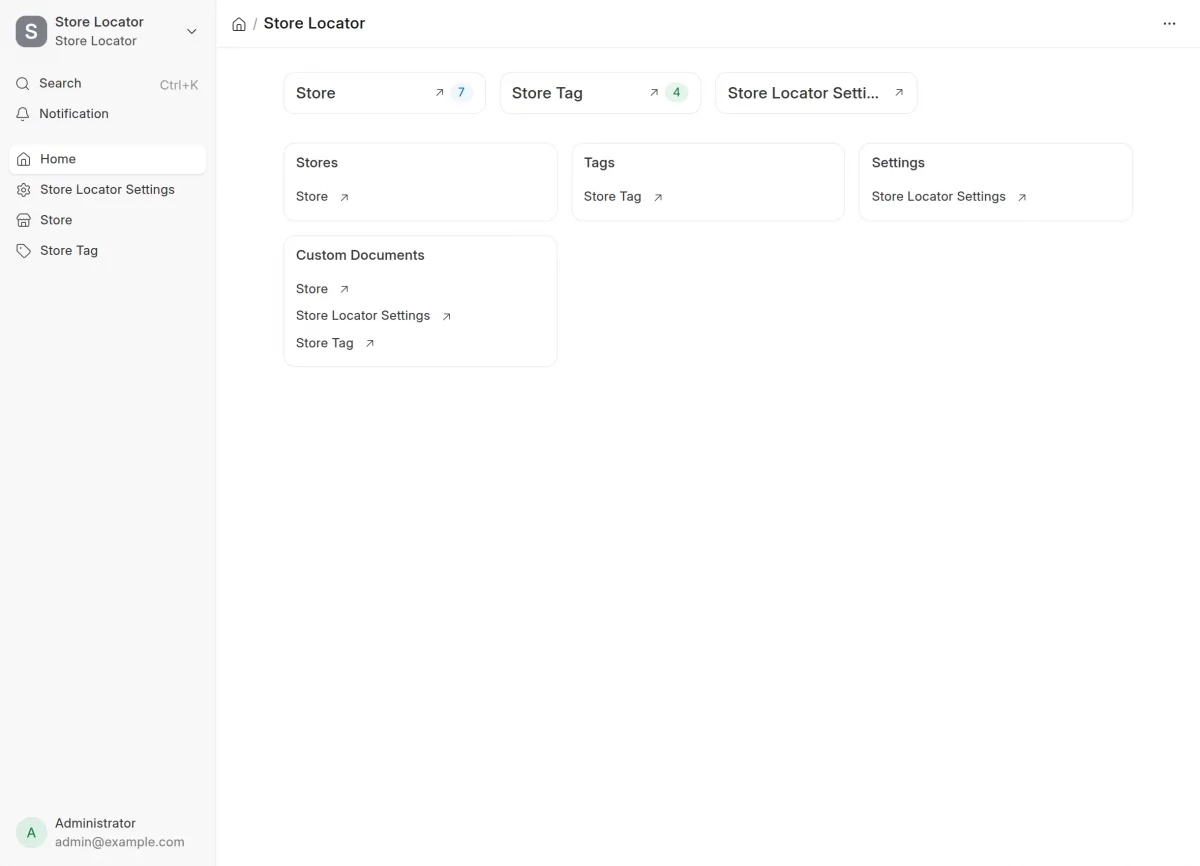Click arrow beside Store under Custom Documents
Viewport: 1200px width, 866px height.
click(x=344, y=290)
